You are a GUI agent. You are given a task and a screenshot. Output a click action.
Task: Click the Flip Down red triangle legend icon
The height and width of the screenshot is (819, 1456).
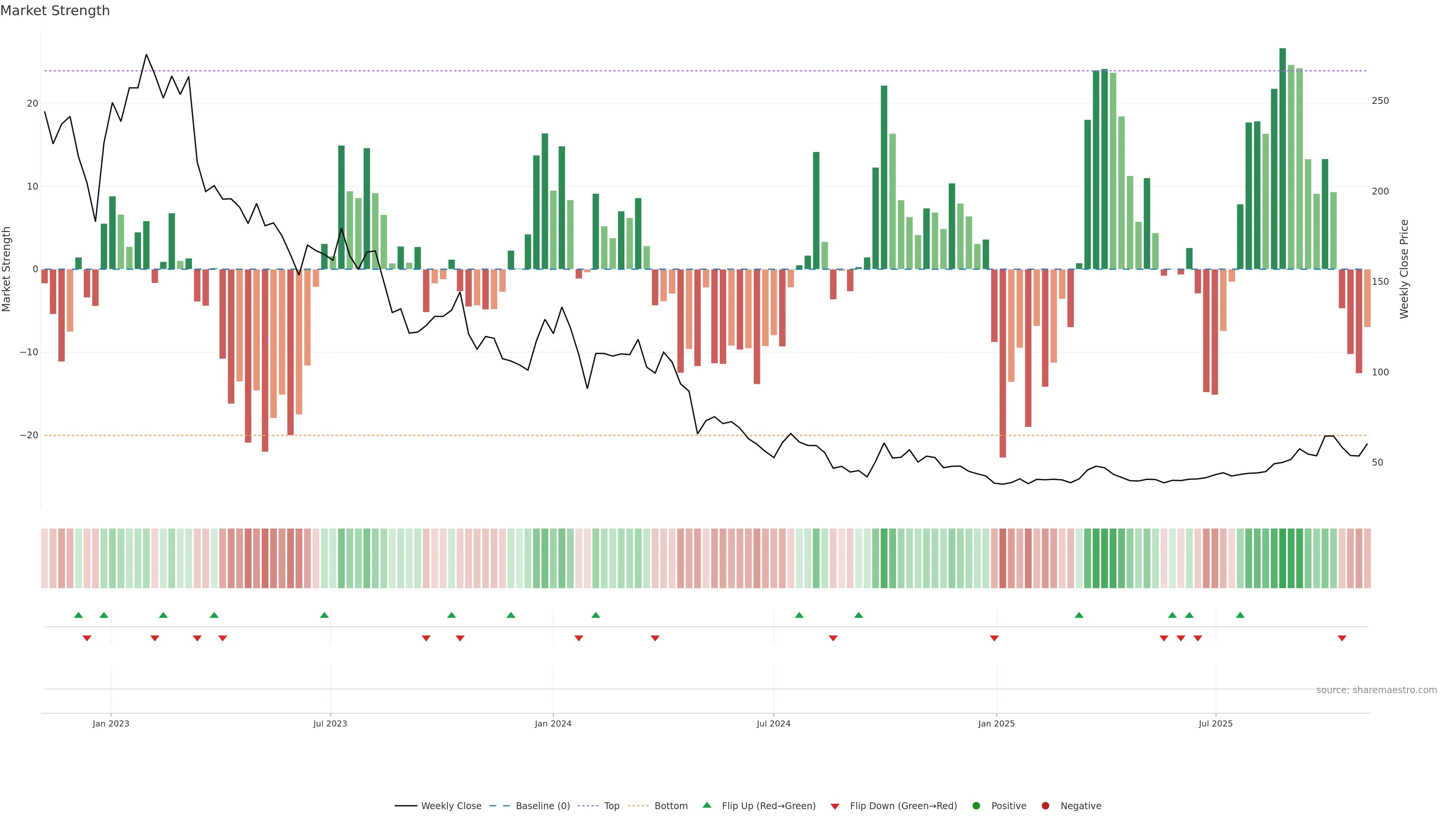click(x=835, y=806)
